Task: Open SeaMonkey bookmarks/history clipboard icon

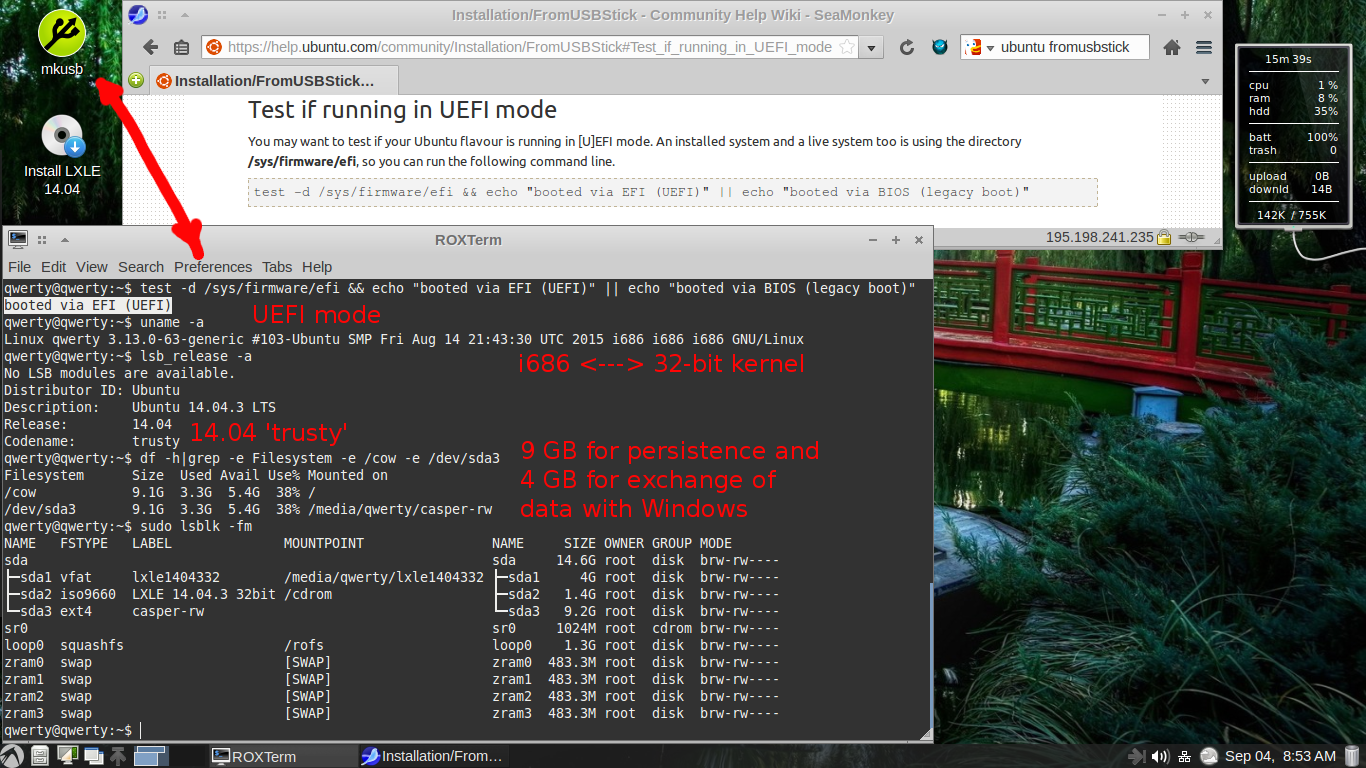Action: tap(181, 47)
